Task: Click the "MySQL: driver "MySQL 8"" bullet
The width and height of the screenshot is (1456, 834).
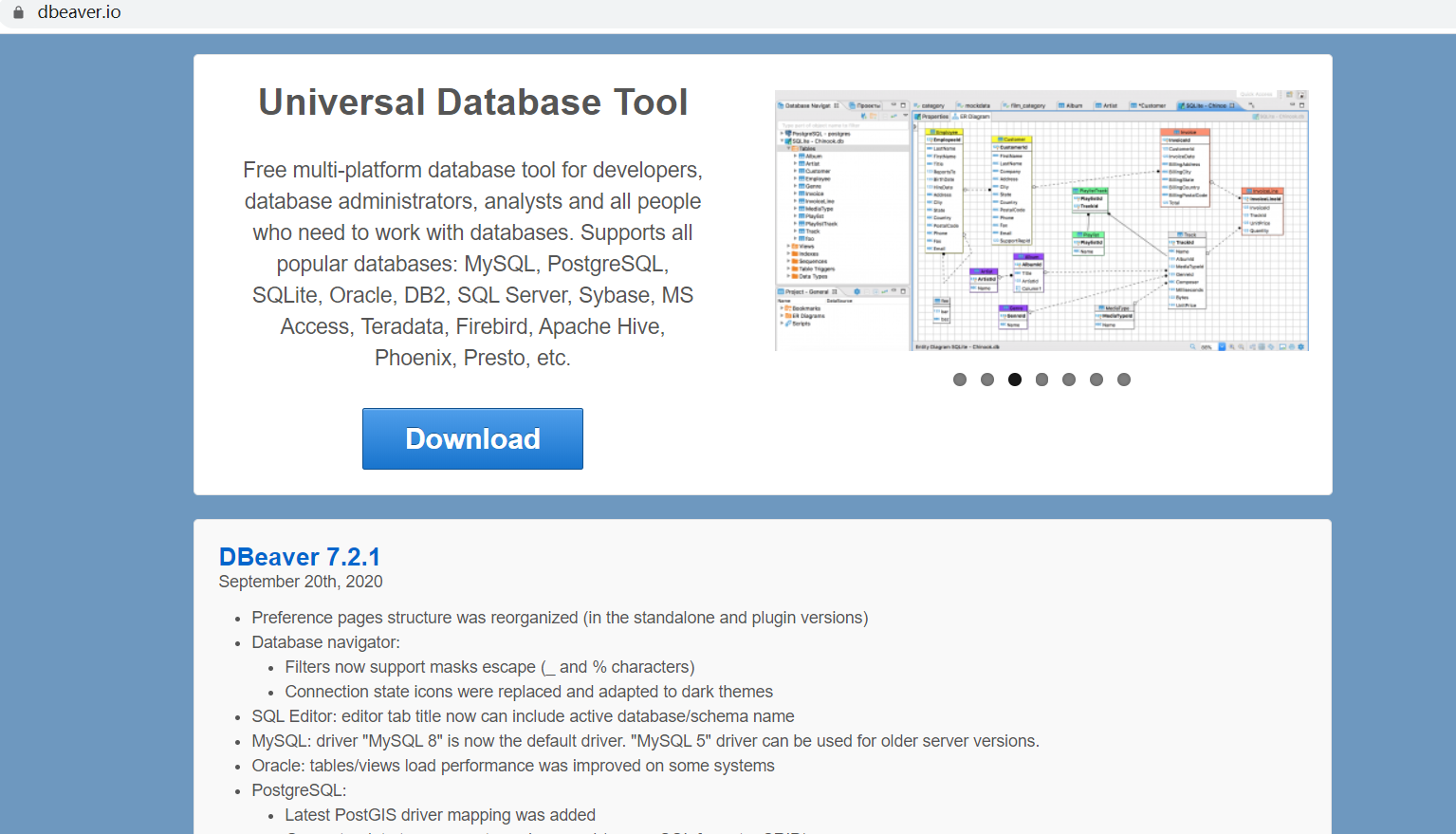Action: [x=645, y=741]
